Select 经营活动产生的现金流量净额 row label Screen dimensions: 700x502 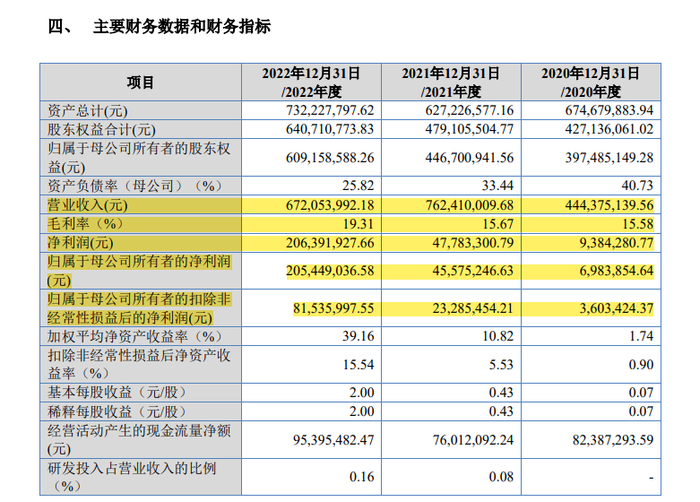(139, 440)
